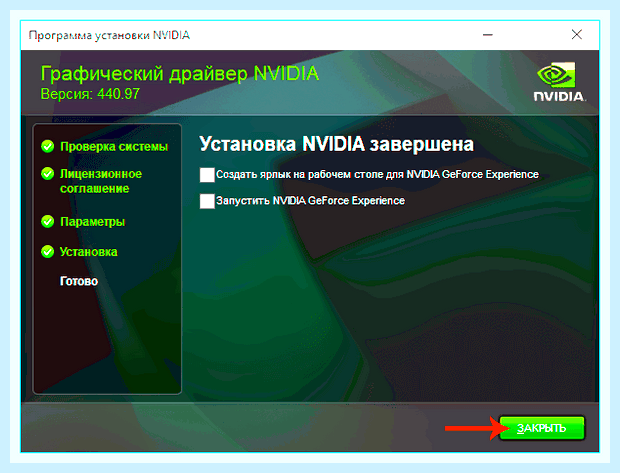
Task: Click the Программа установки NVIDIA title
Action: click(109, 35)
